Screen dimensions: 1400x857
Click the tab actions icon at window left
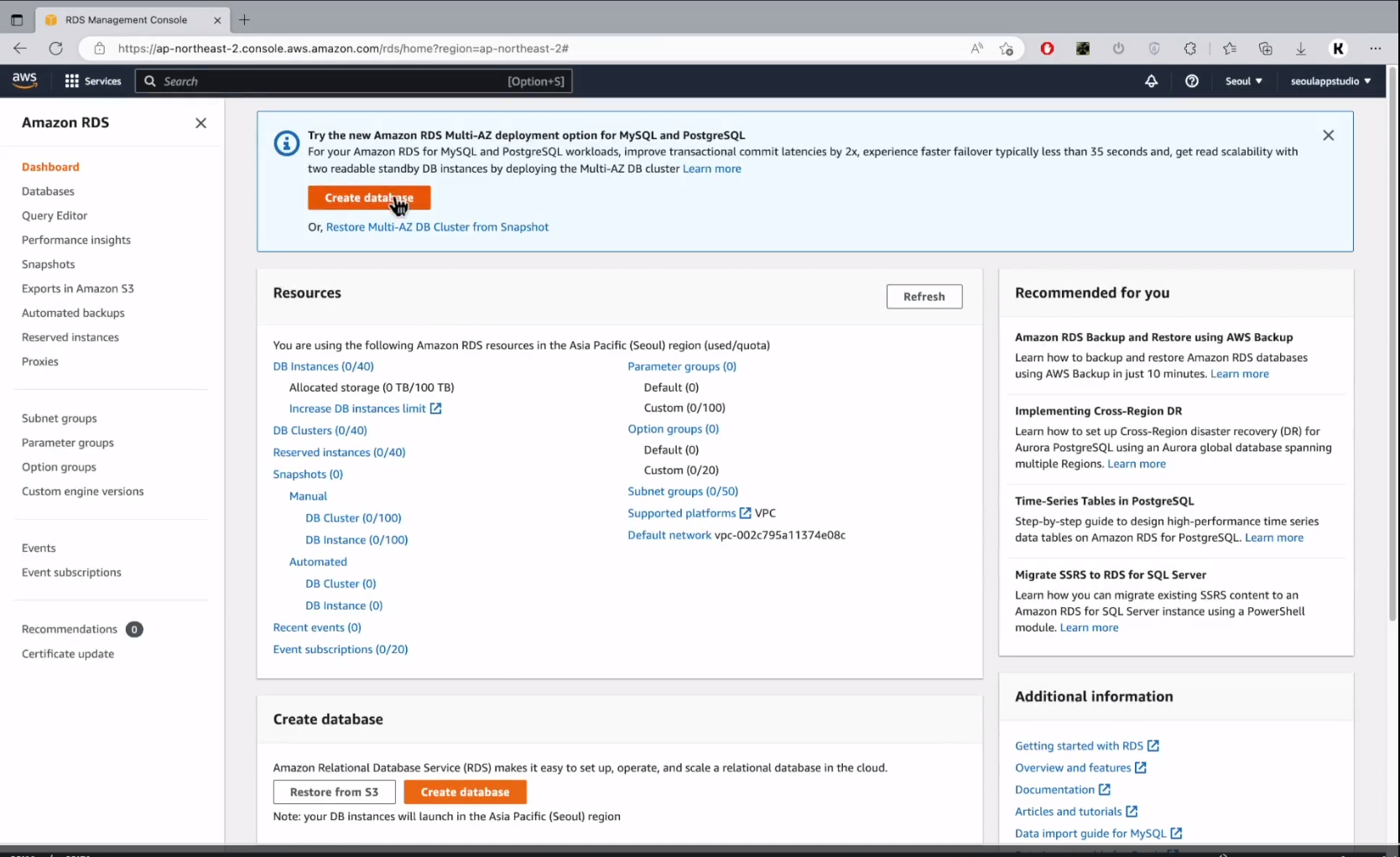17,19
